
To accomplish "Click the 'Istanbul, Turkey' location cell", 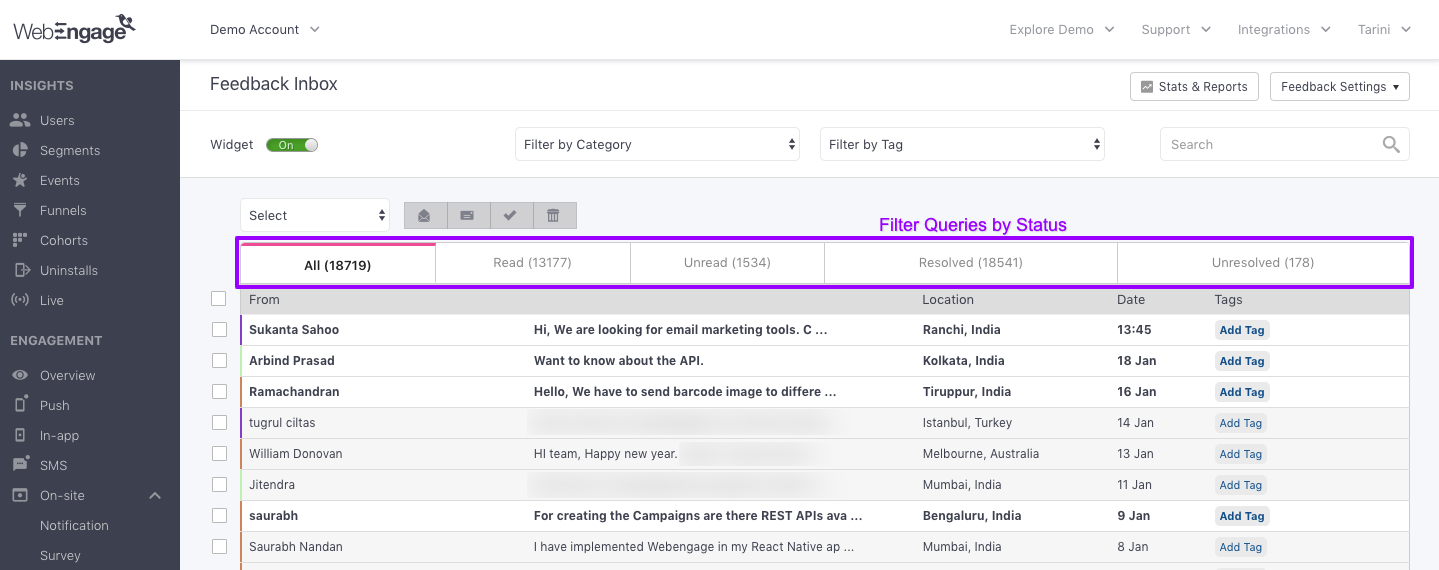I will [967, 422].
